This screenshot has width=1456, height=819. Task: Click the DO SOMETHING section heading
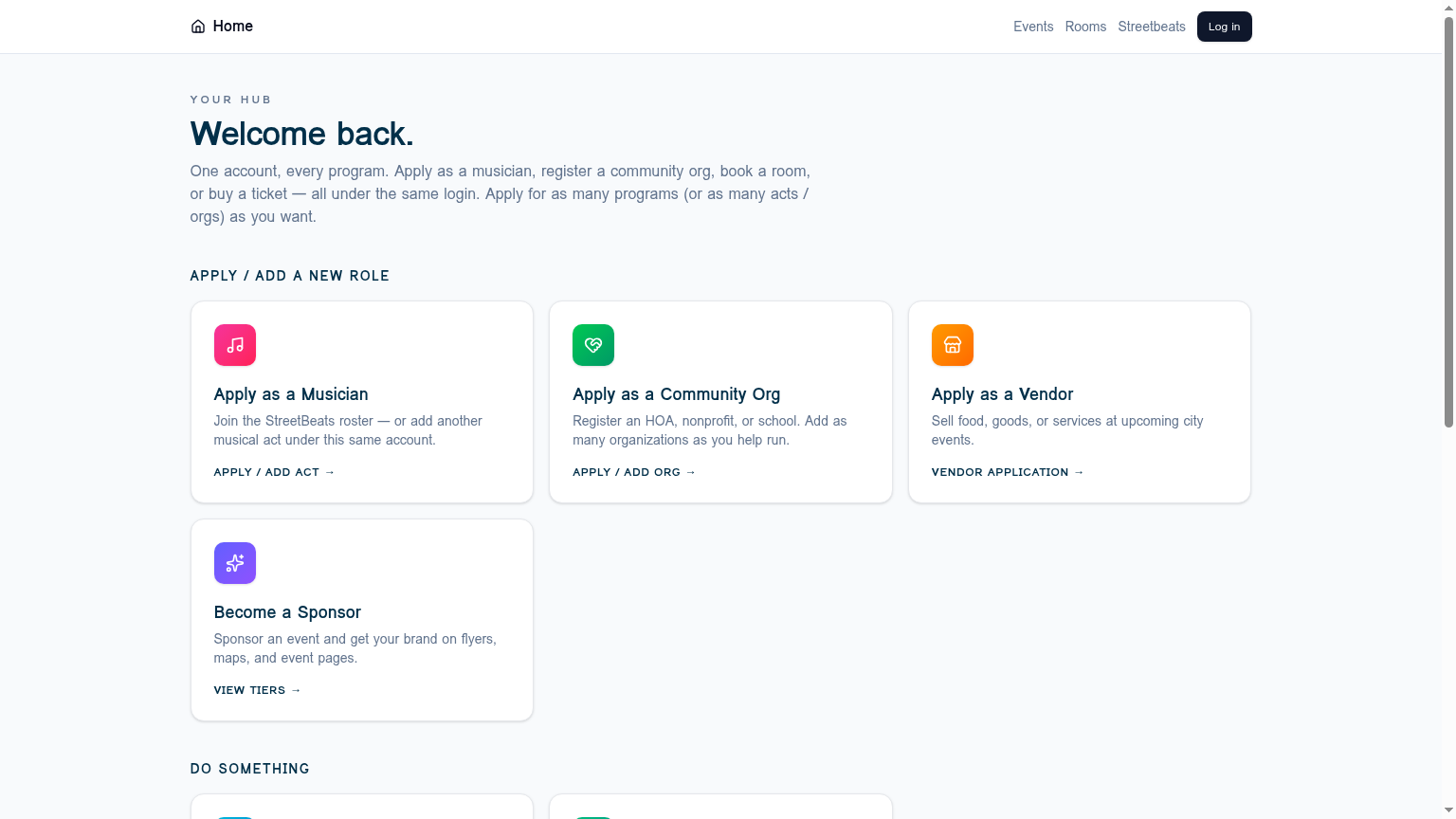click(x=250, y=769)
